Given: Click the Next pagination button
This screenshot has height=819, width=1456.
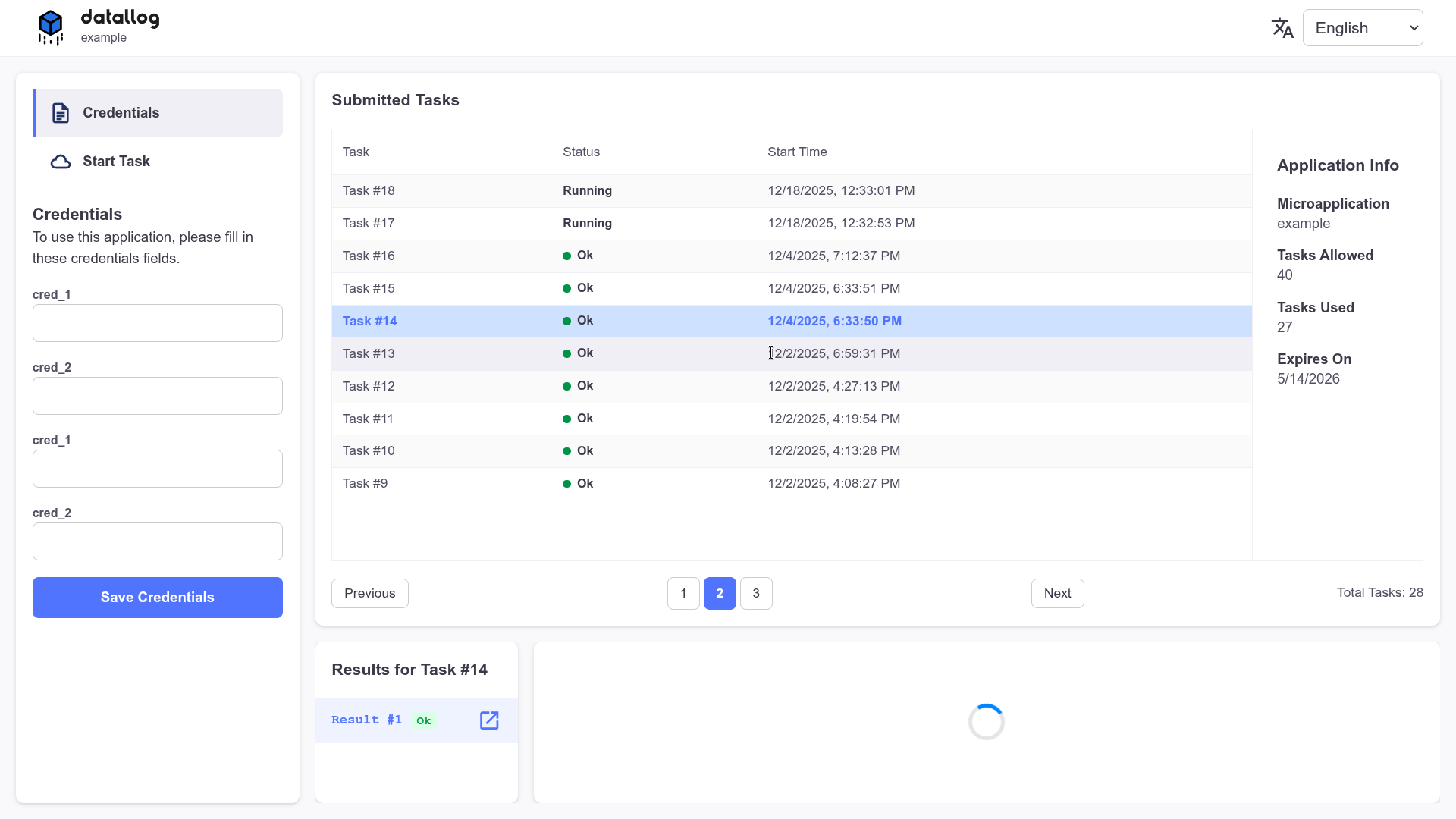Looking at the screenshot, I should (1057, 594).
